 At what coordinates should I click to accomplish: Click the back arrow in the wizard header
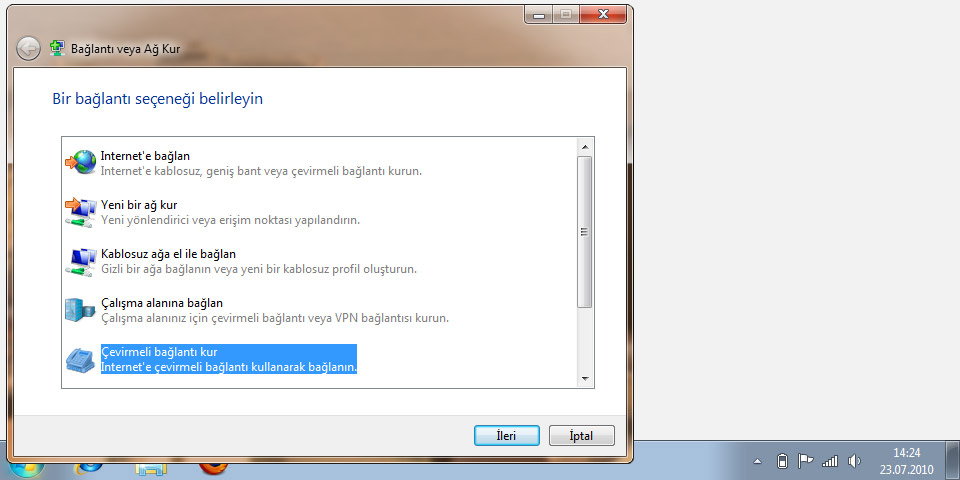tap(28, 48)
